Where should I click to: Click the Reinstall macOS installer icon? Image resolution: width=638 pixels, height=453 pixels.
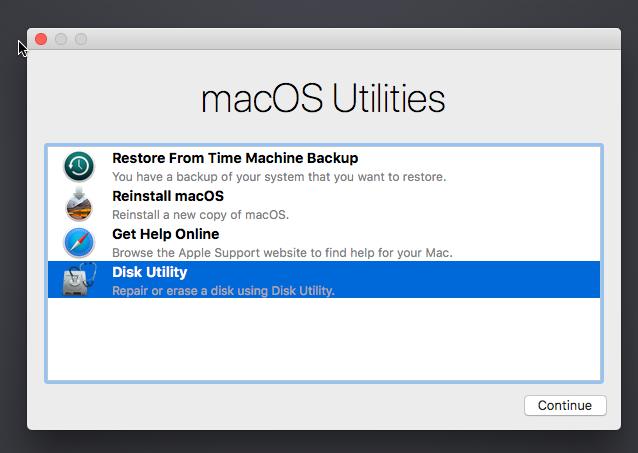[x=79, y=204]
